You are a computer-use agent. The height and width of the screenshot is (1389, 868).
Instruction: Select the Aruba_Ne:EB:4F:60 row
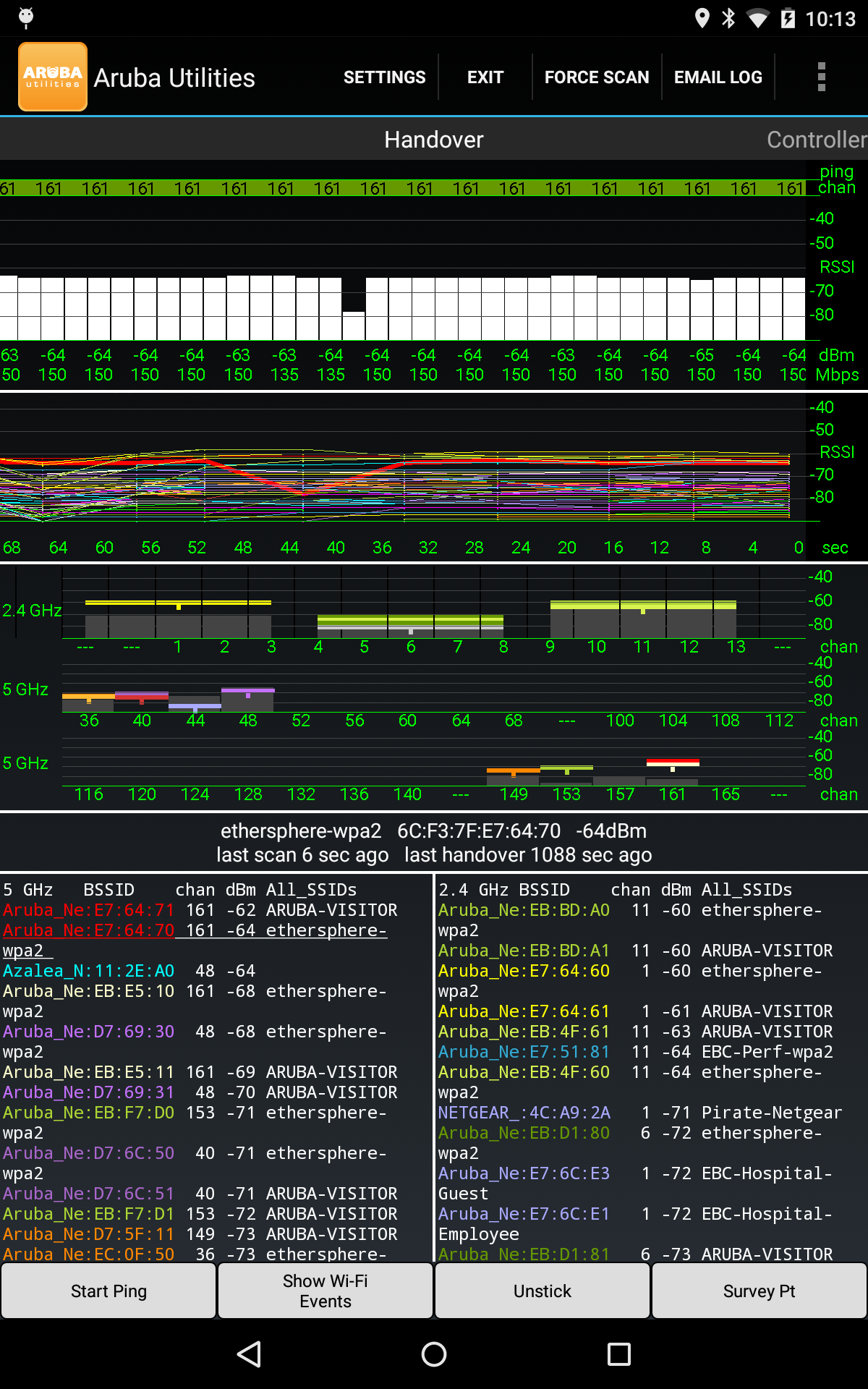(x=631, y=1082)
